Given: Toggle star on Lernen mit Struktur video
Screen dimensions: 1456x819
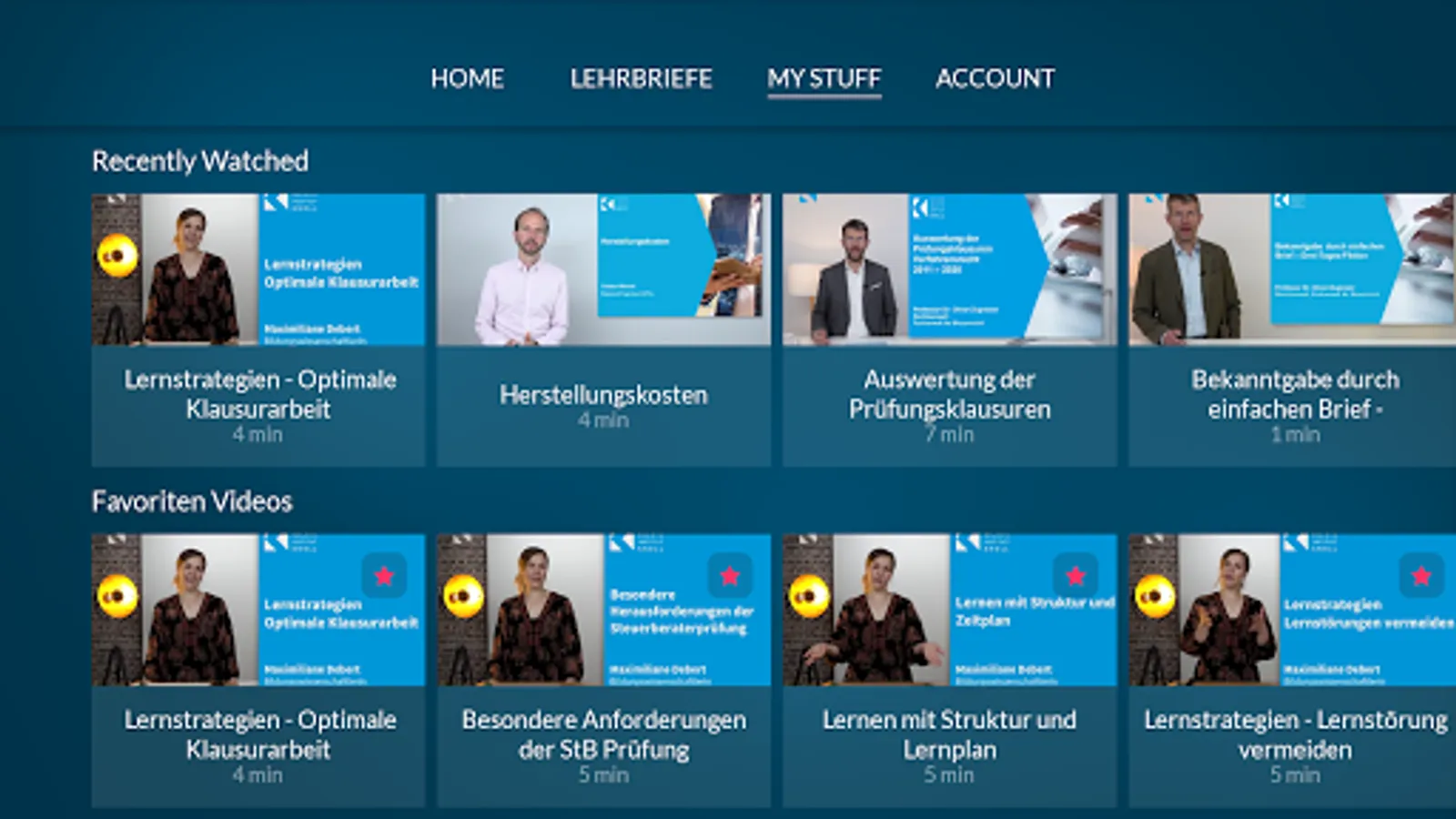Looking at the screenshot, I should 1076,575.
